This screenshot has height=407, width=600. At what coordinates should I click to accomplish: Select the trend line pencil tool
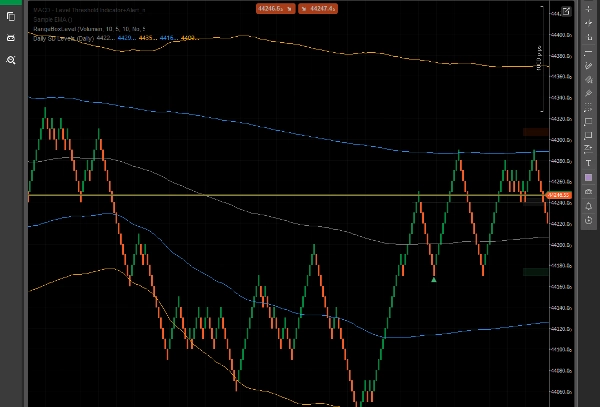tap(589, 65)
